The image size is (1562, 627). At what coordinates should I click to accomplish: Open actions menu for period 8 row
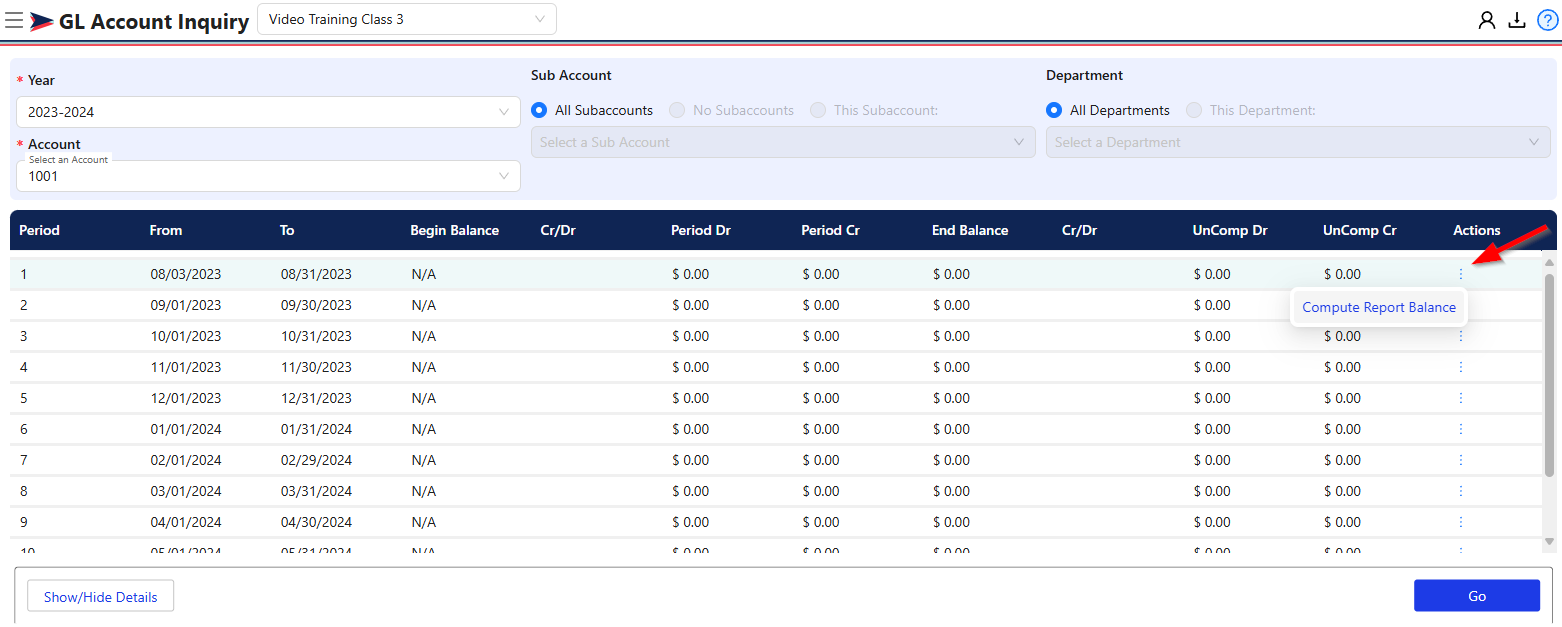[x=1461, y=491]
